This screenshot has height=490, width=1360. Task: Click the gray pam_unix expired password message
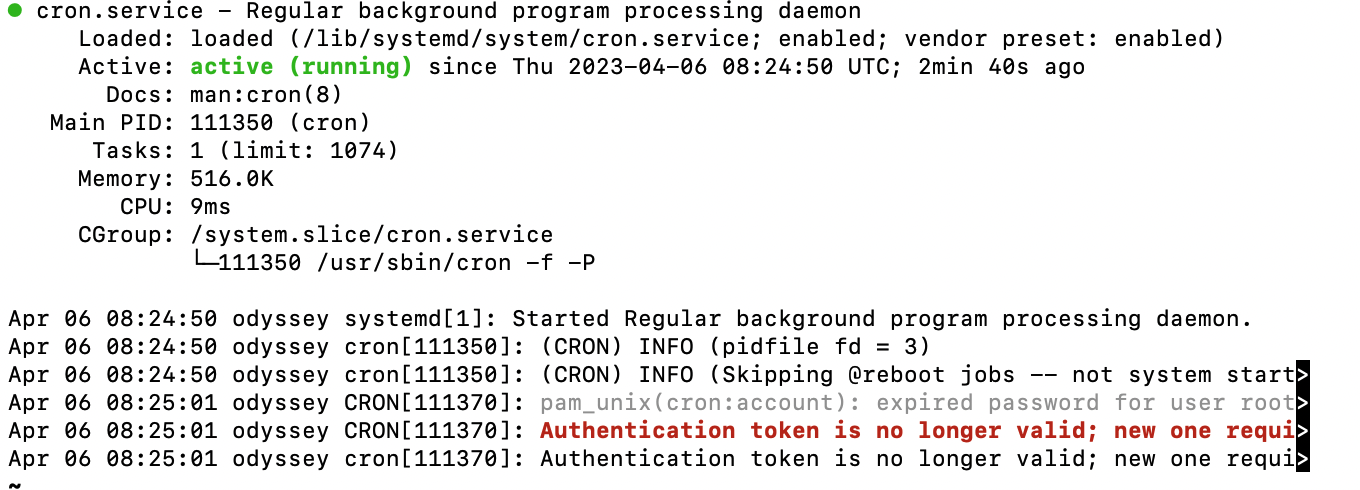point(916,403)
